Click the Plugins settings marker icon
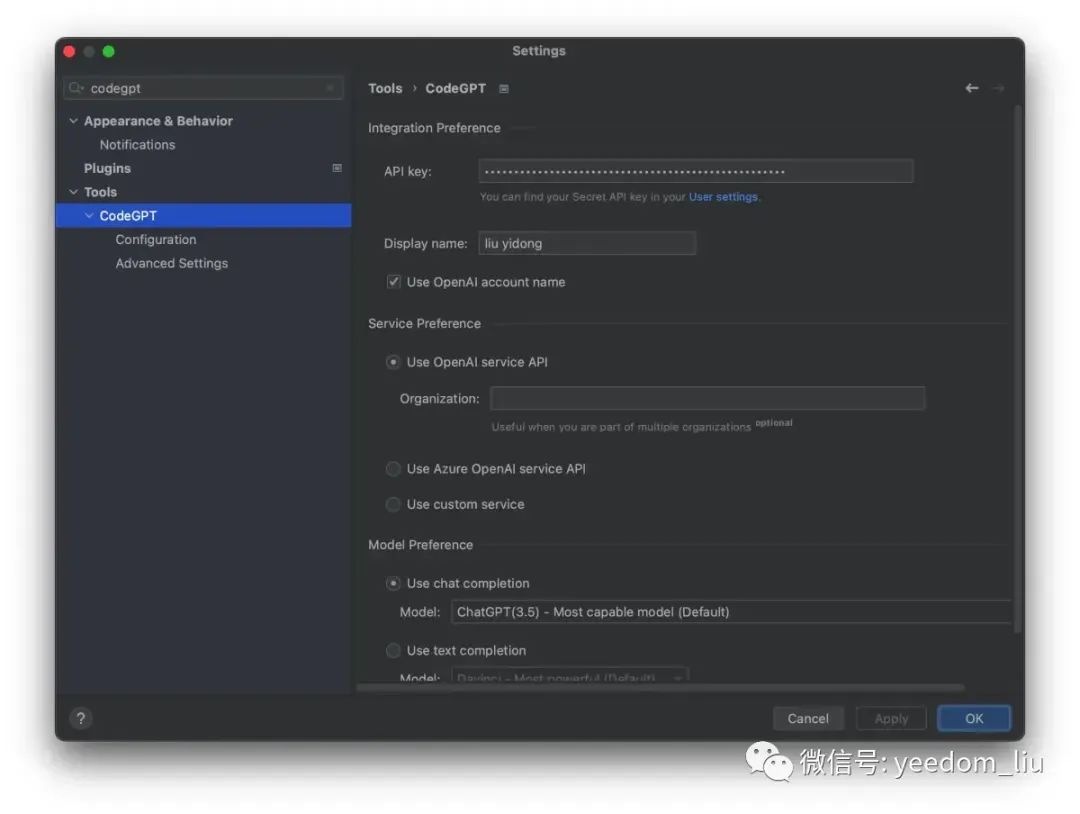Viewport: 1080px width, 814px height. pos(337,168)
